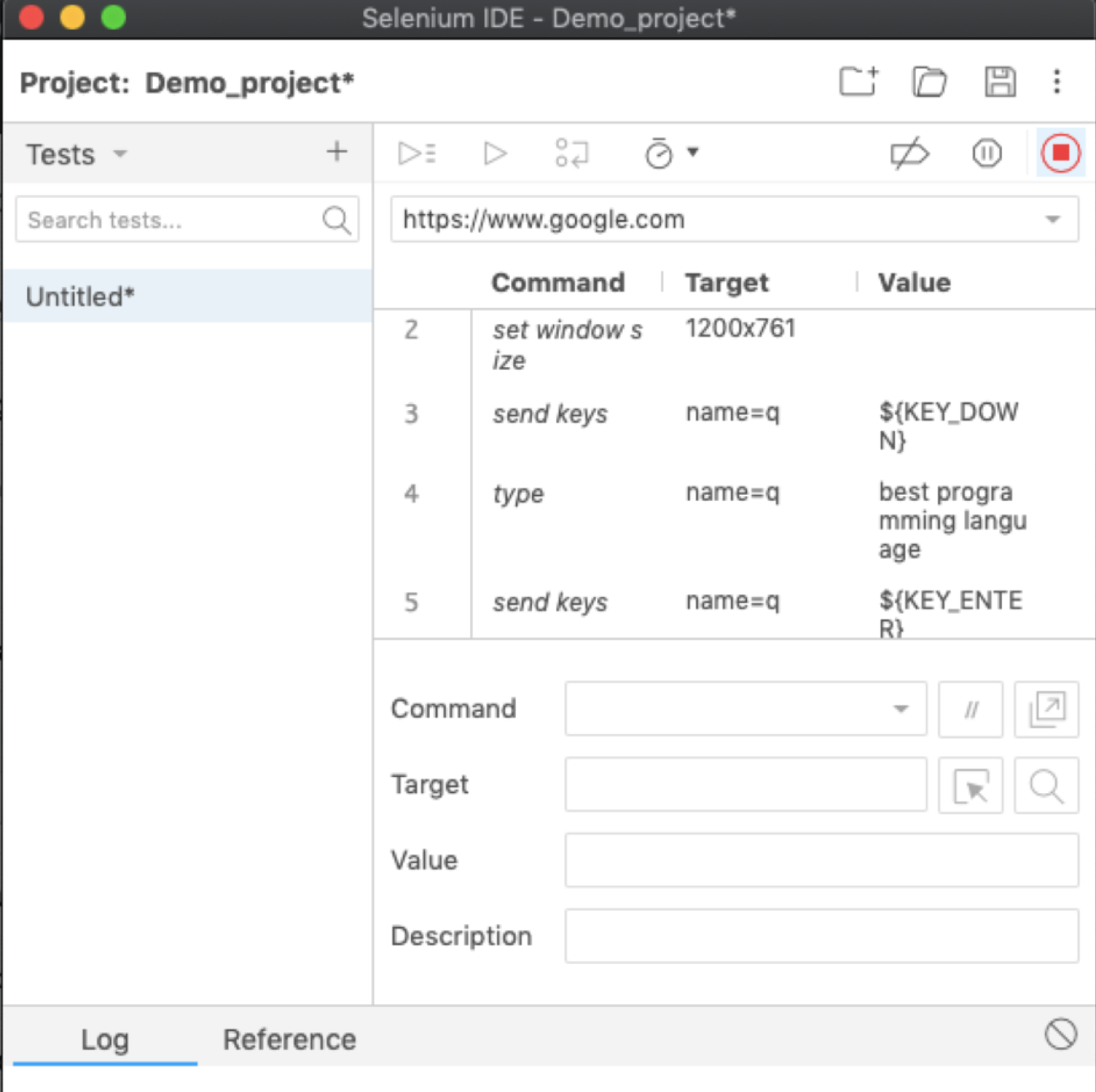This screenshot has width=1096, height=1092.
Task: Stop recording with the red button
Action: tap(1060, 153)
